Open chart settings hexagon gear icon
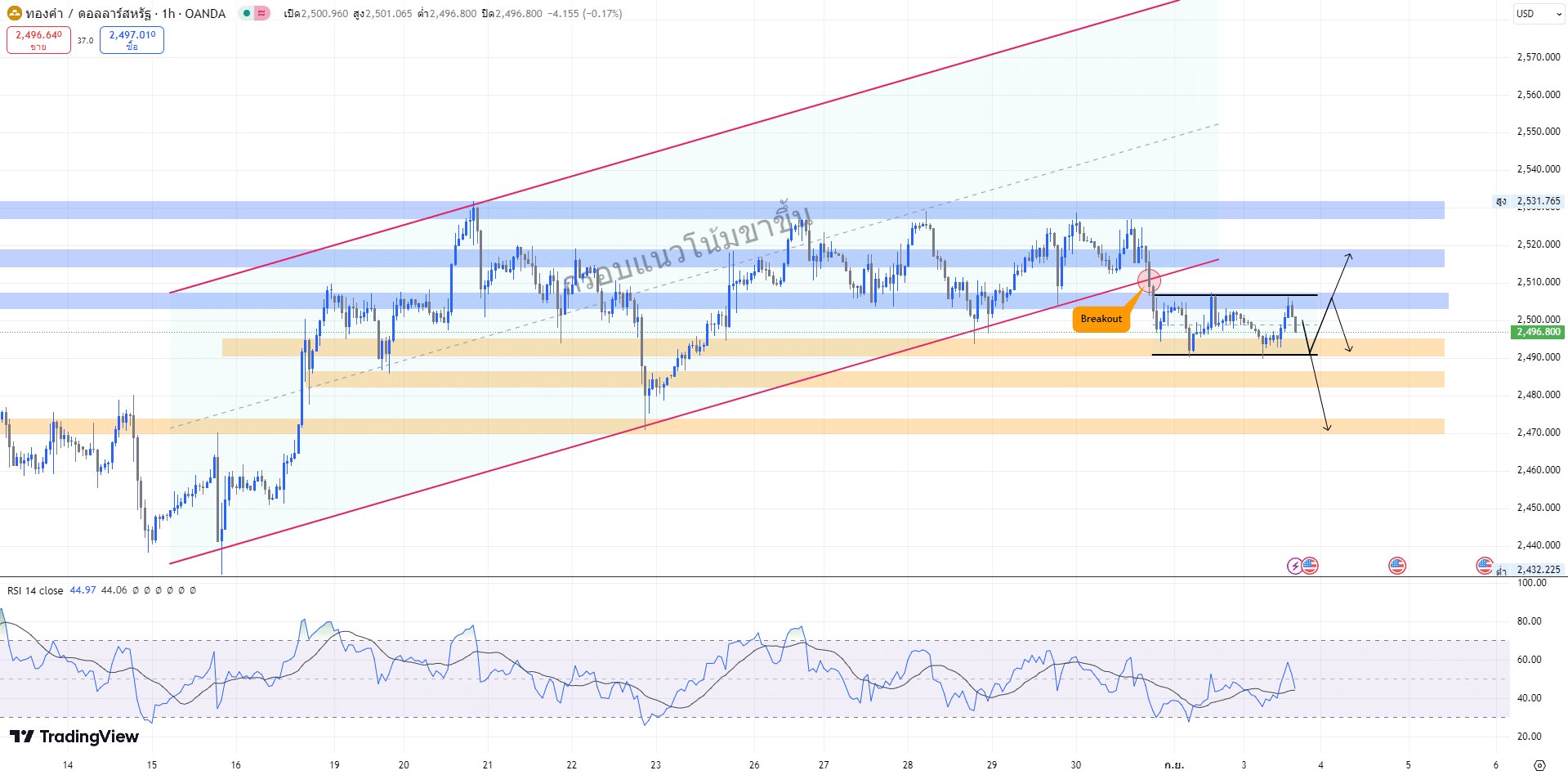 click(x=1539, y=765)
